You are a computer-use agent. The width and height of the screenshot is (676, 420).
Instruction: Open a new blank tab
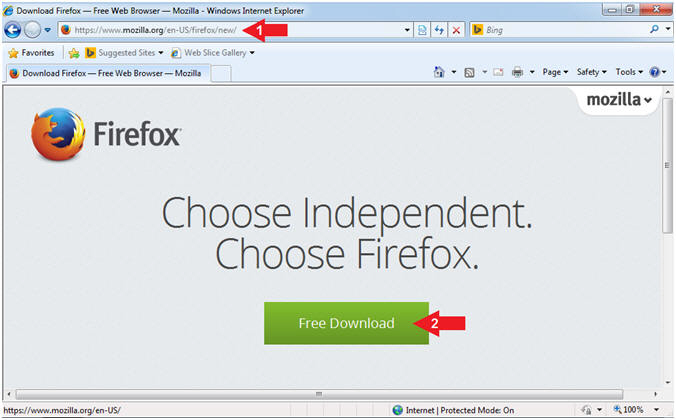click(221, 74)
